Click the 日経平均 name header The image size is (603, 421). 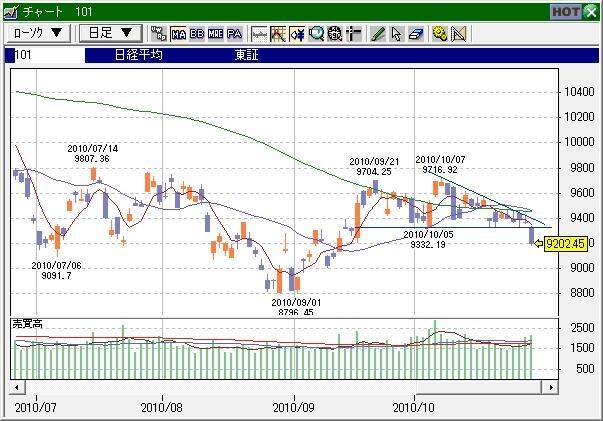point(138,56)
